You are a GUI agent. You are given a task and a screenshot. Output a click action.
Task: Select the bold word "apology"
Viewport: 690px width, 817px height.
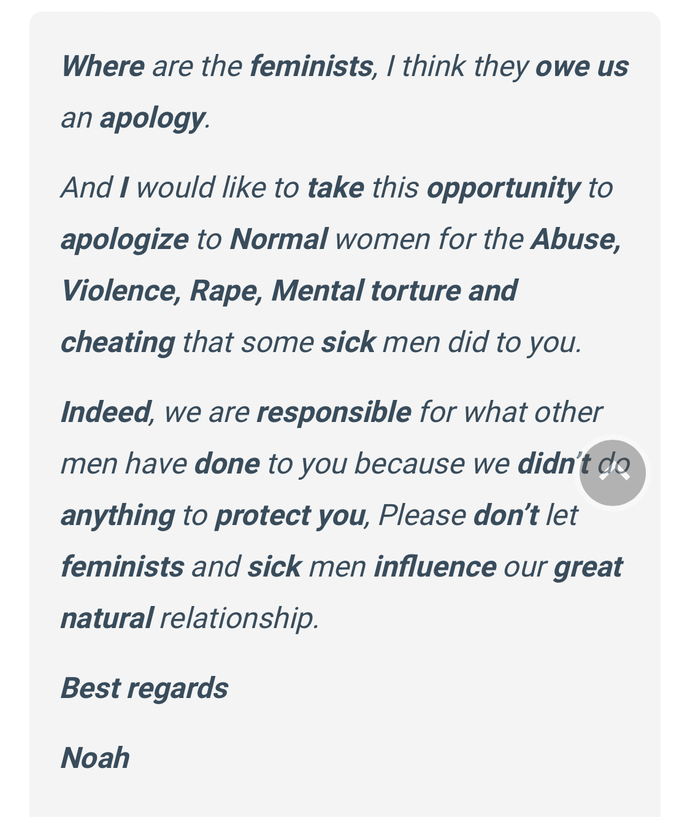click(x=152, y=119)
